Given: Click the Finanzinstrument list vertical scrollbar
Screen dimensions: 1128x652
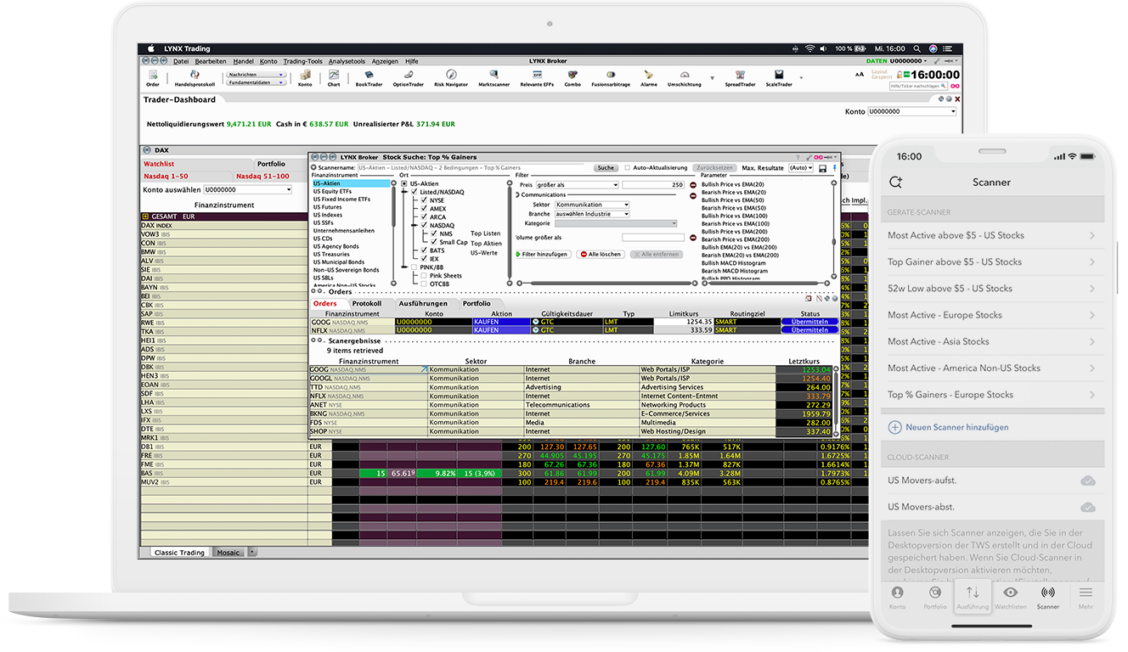Looking at the screenshot, I should click(x=394, y=232).
